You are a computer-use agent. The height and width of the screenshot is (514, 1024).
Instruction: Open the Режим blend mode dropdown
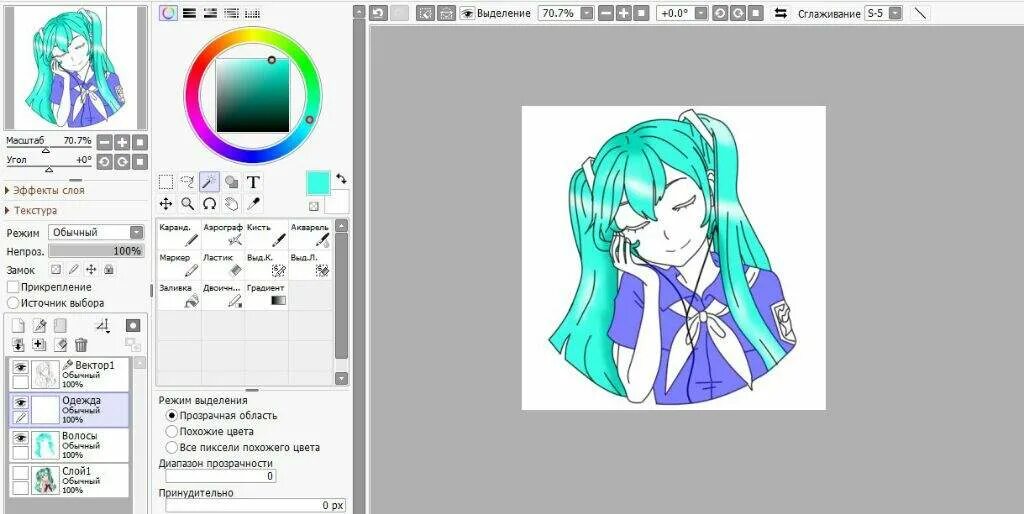pos(96,233)
